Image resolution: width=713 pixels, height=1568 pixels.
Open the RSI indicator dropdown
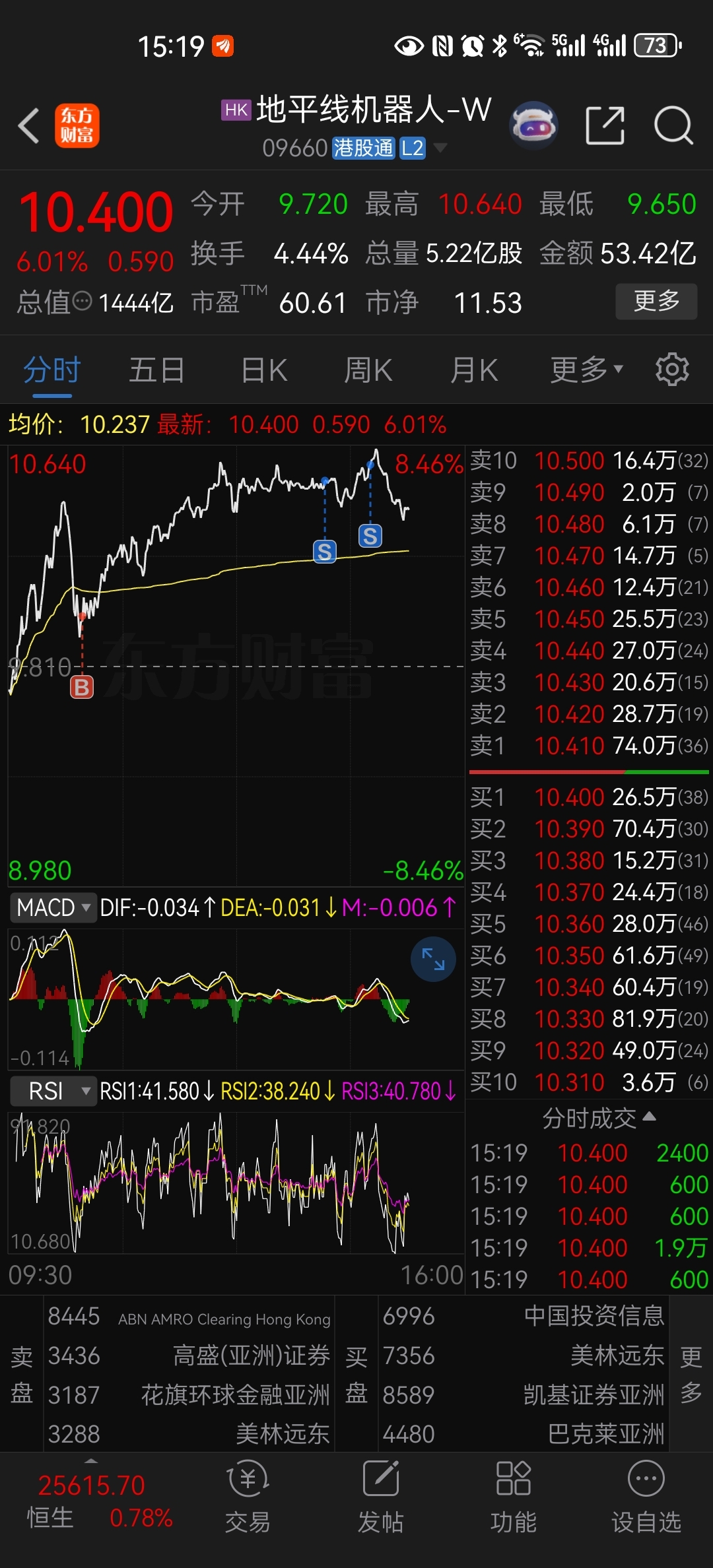coord(53,1091)
